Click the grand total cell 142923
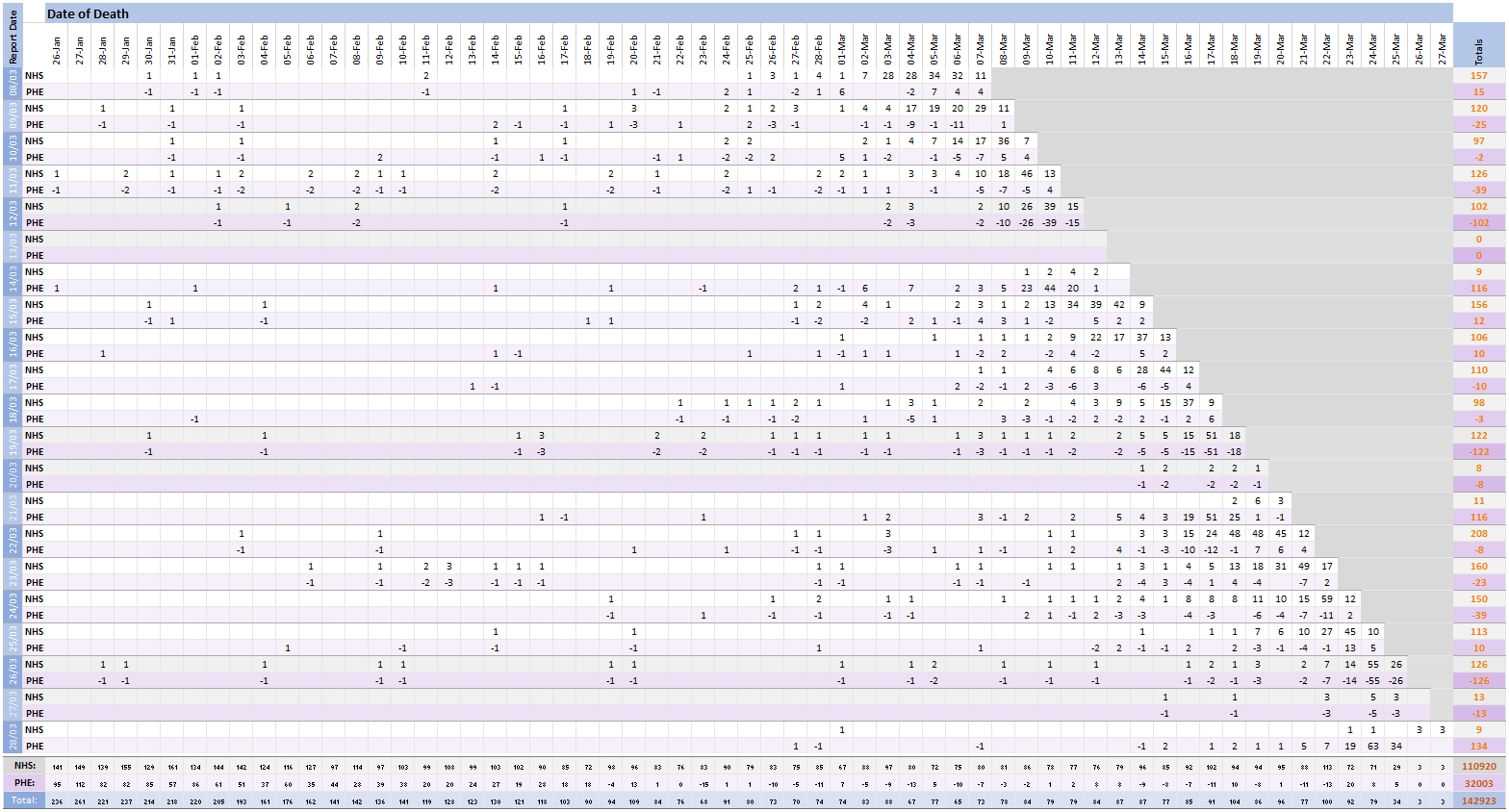The width and height of the screenshot is (1509, 812). coord(1479,800)
